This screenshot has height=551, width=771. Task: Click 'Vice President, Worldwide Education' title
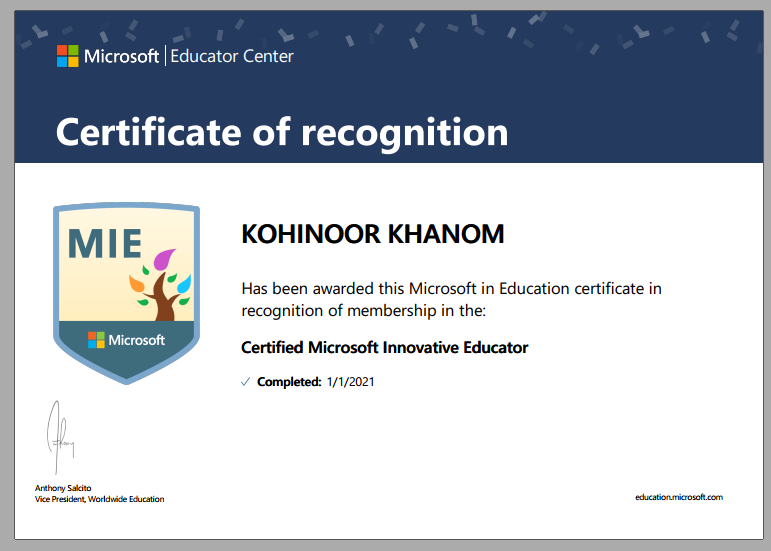coord(99,499)
